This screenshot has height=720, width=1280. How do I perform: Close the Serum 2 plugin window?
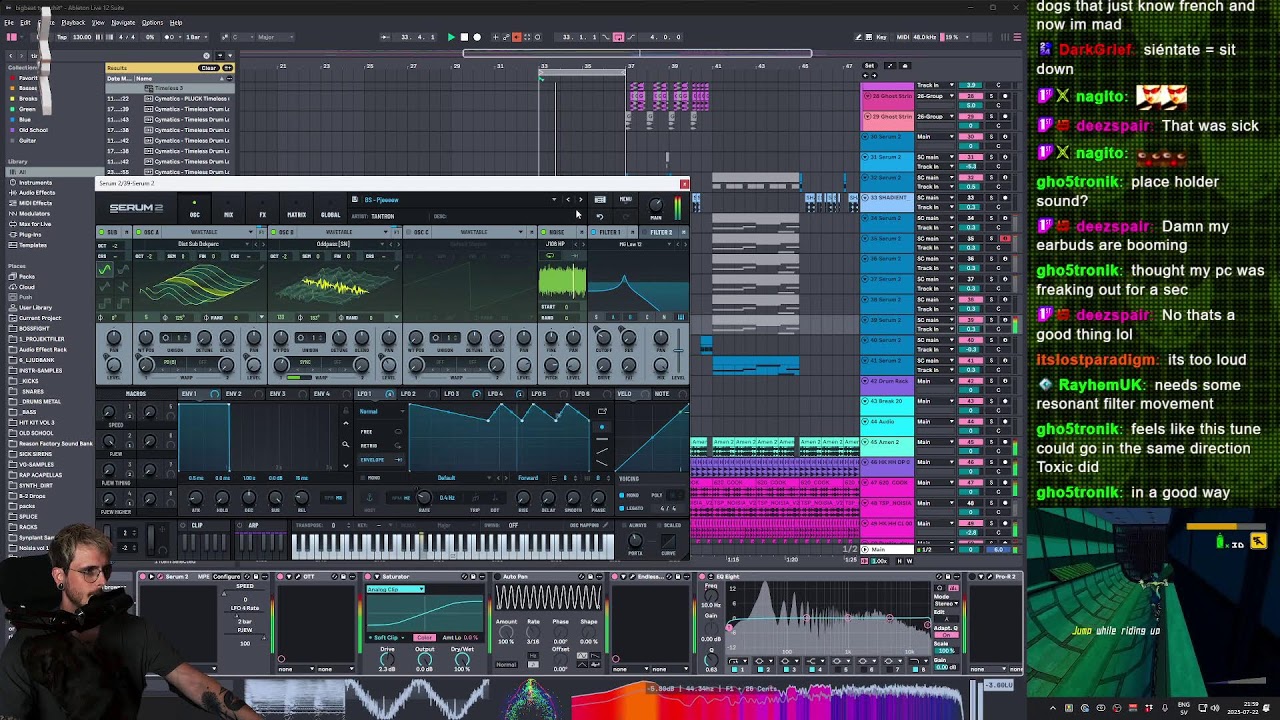[x=684, y=184]
